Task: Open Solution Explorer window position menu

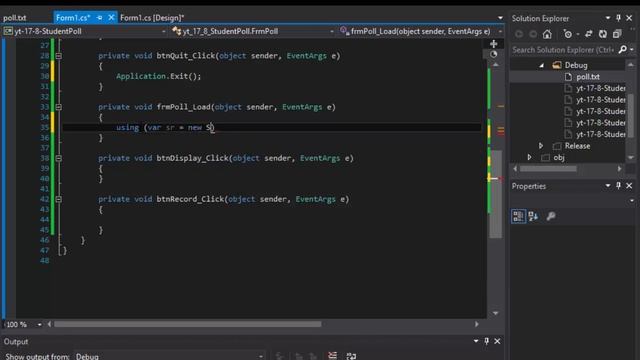Action: (608, 18)
